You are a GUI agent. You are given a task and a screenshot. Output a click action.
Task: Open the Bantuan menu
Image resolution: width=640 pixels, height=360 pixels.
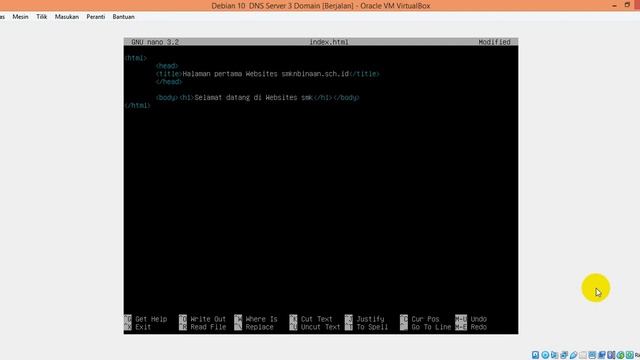[123, 17]
